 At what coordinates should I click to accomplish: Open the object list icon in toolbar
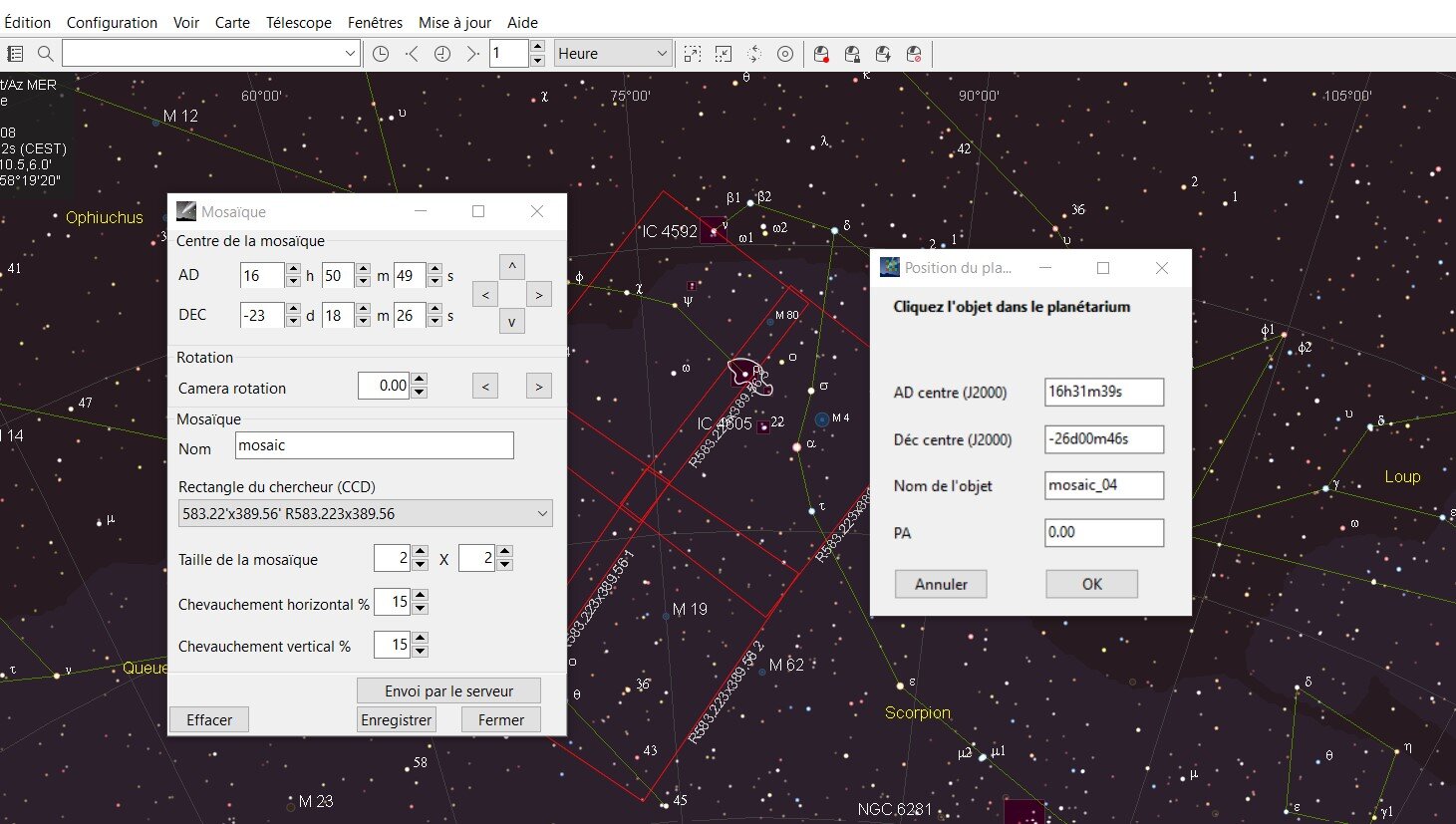click(x=15, y=54)
